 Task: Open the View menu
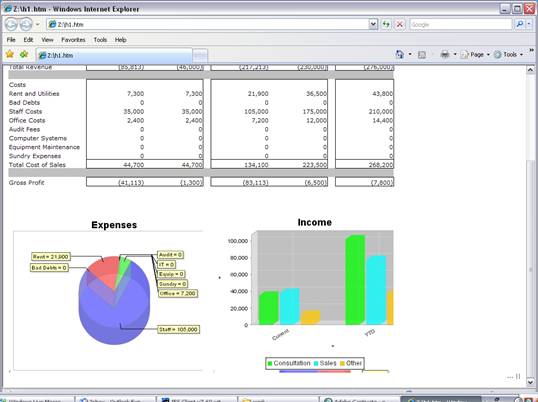coord(47,40)
